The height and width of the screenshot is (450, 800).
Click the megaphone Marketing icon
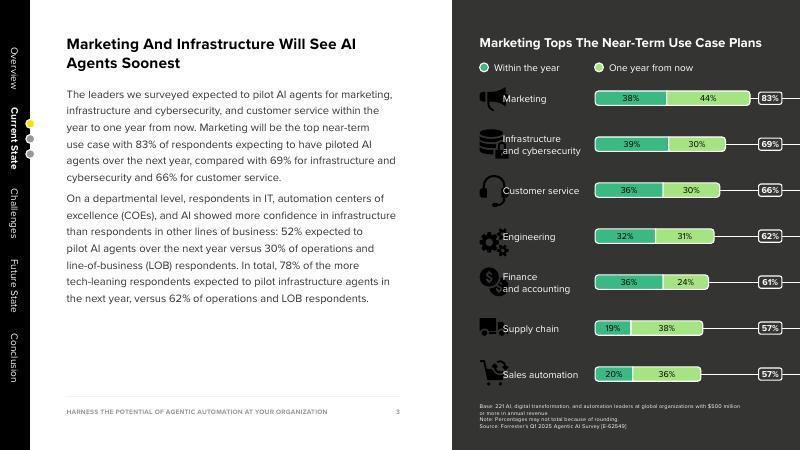492,99
